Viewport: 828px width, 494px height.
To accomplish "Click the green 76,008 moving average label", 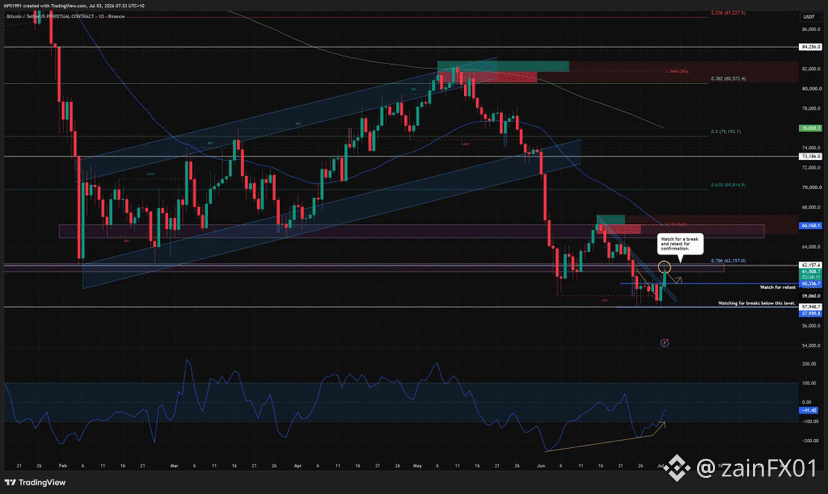I will click(811, 128).
